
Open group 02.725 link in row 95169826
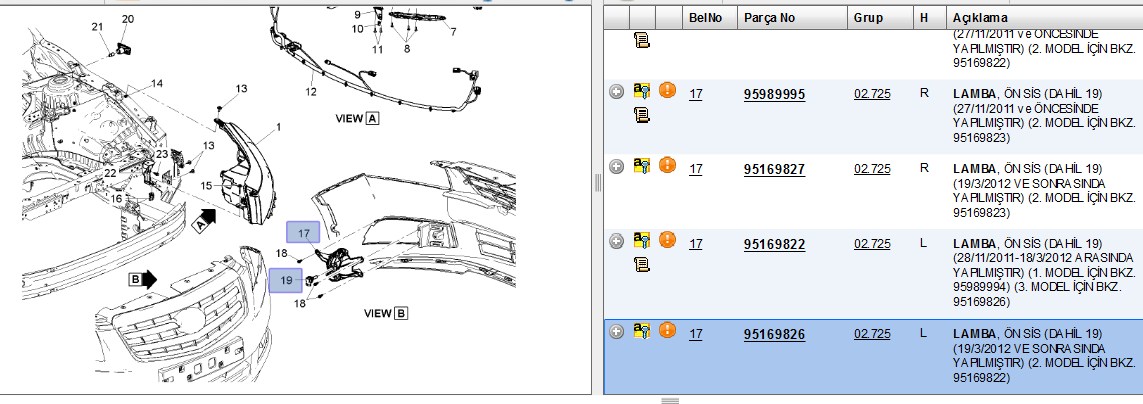(872, 334)
